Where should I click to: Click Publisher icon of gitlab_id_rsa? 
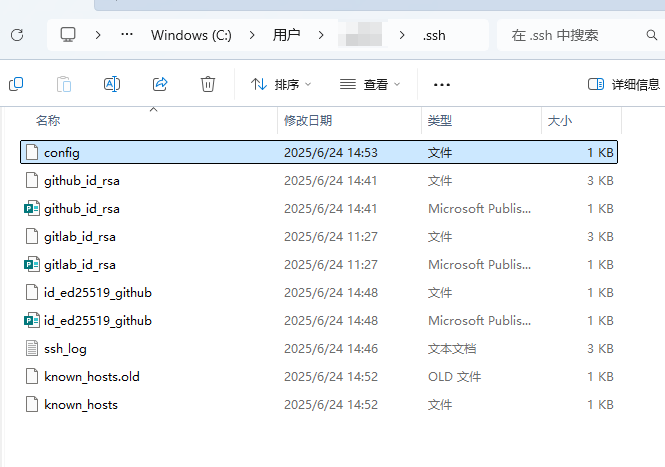[32, 264]
